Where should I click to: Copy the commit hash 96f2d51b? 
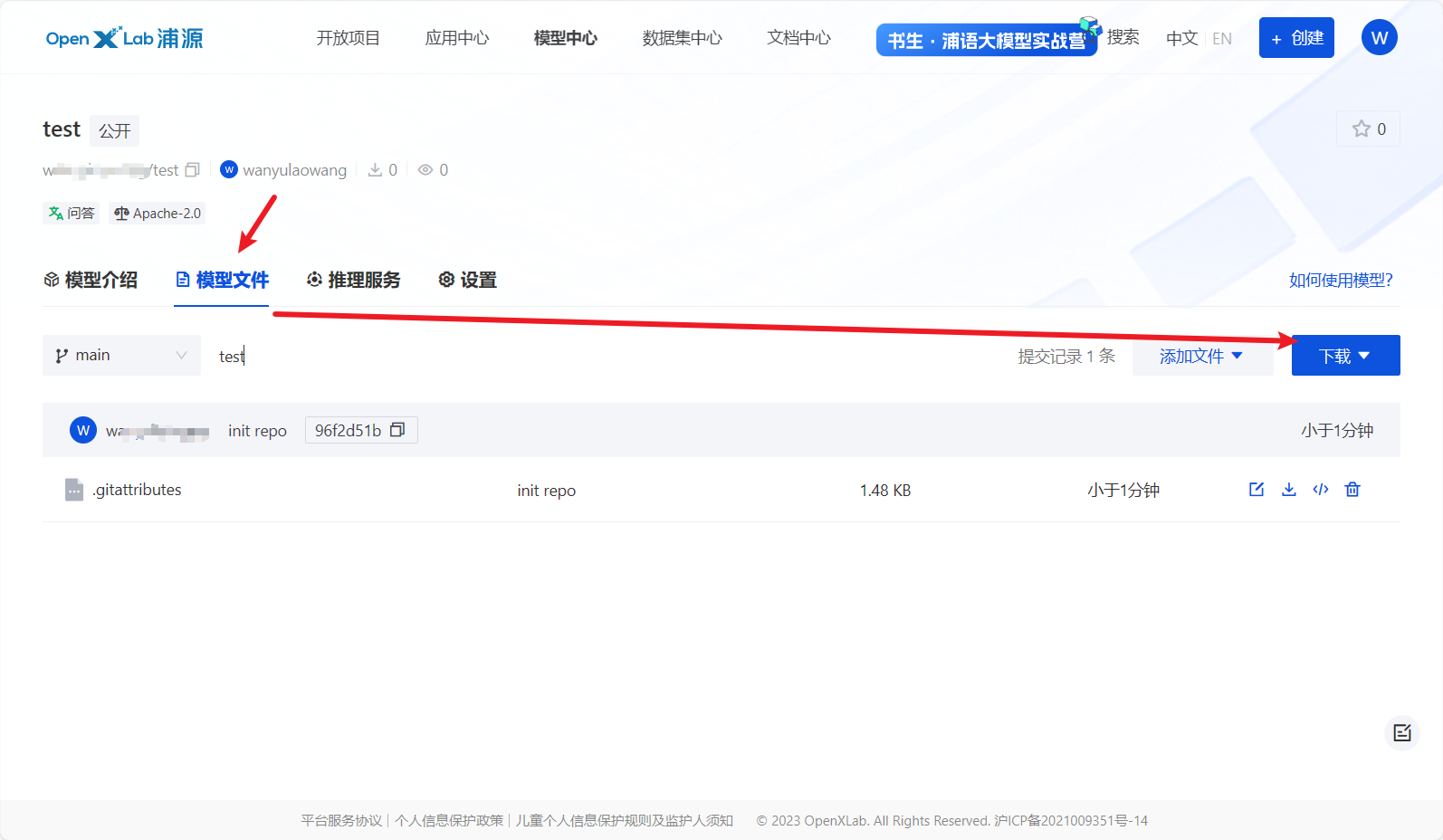[x=397, y=430]
